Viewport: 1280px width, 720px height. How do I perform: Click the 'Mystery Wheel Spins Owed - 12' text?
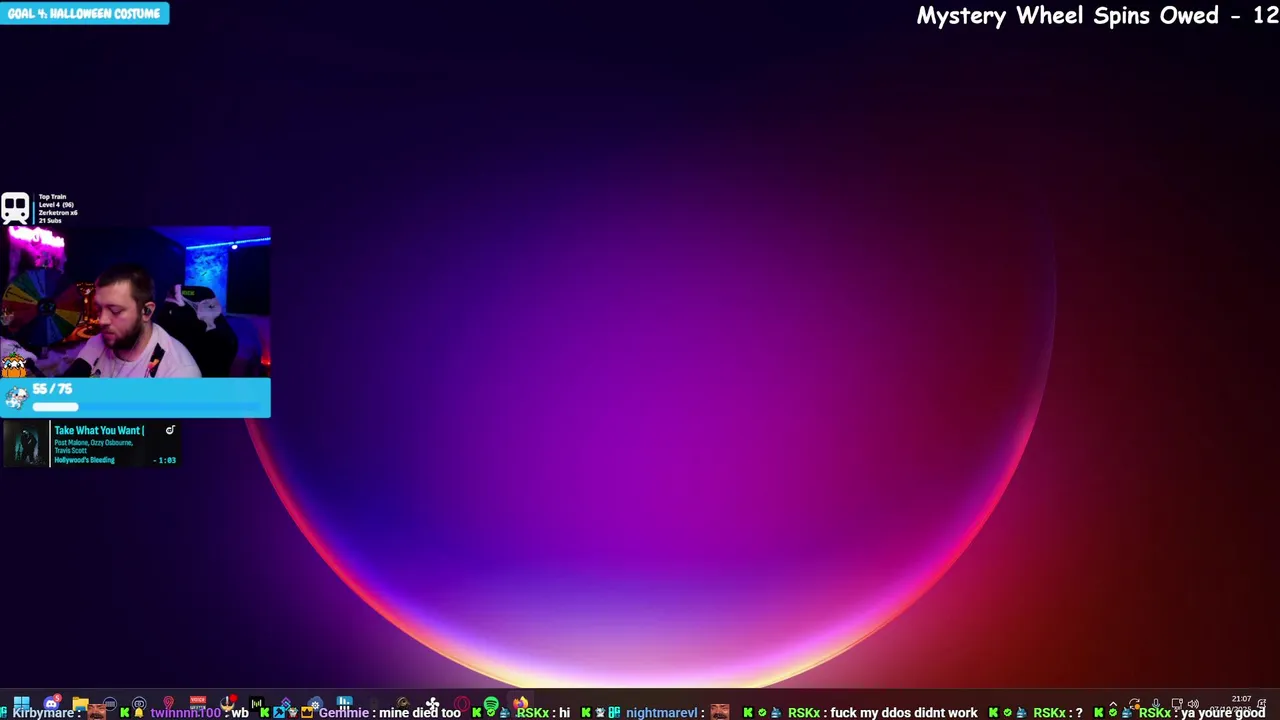point(1097,15)
